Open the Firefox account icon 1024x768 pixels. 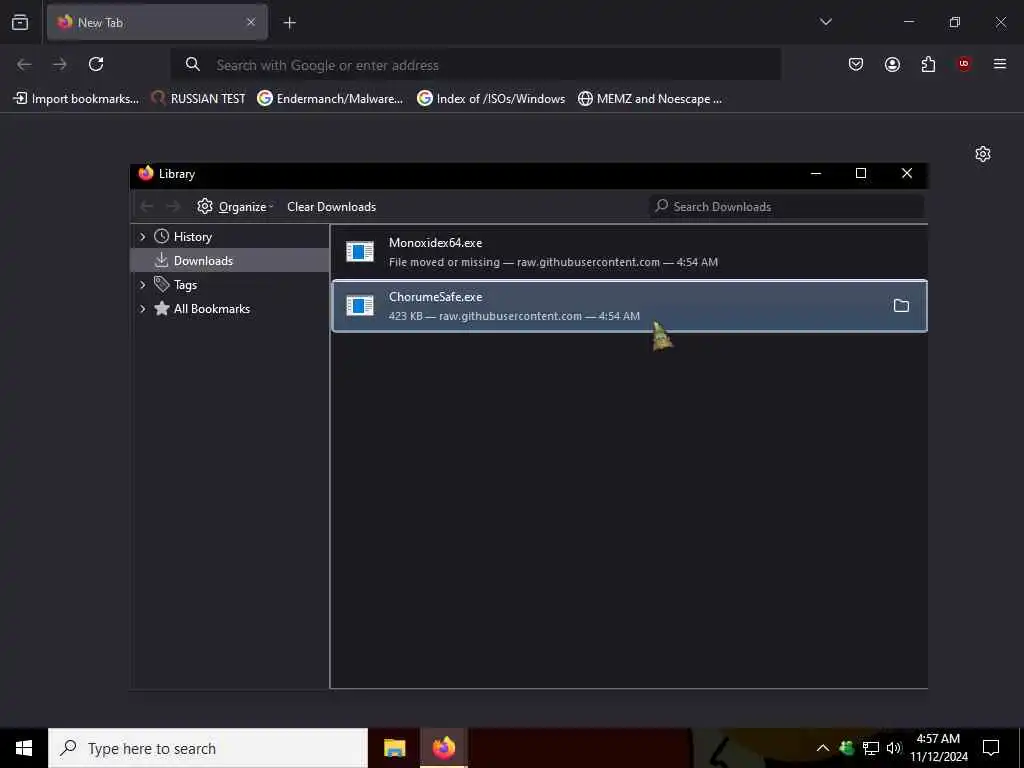coord(892,64)
